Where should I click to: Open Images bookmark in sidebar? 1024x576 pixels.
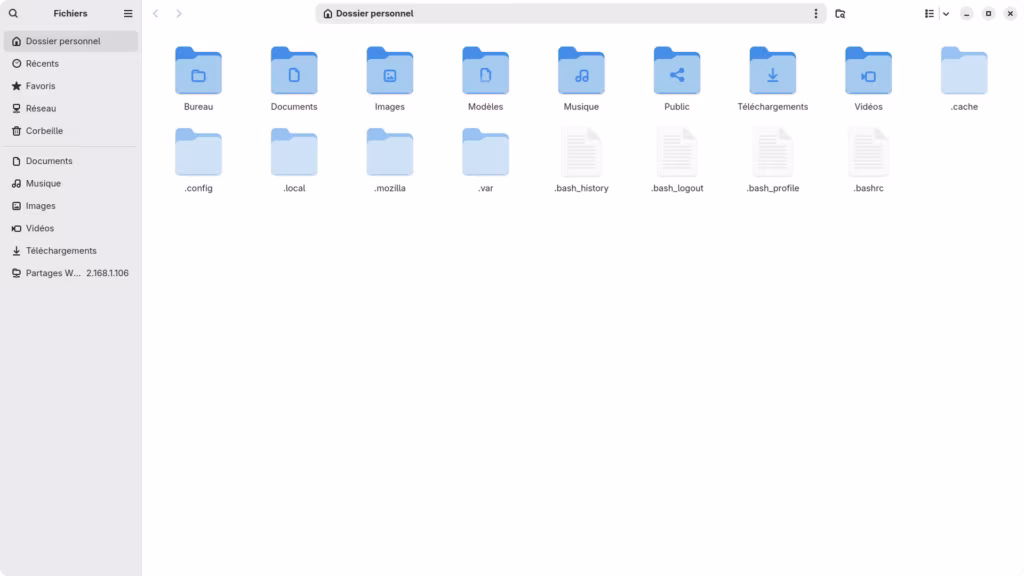pyautogui.click(x=71, y=206)
